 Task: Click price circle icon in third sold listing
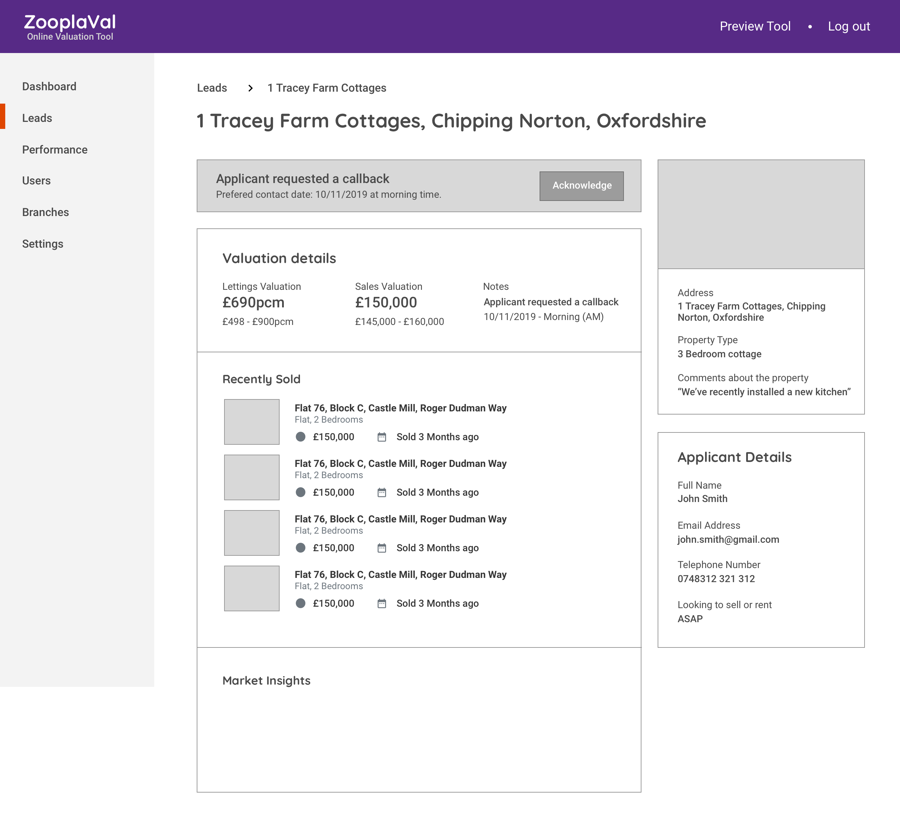[x=300, y=548]
